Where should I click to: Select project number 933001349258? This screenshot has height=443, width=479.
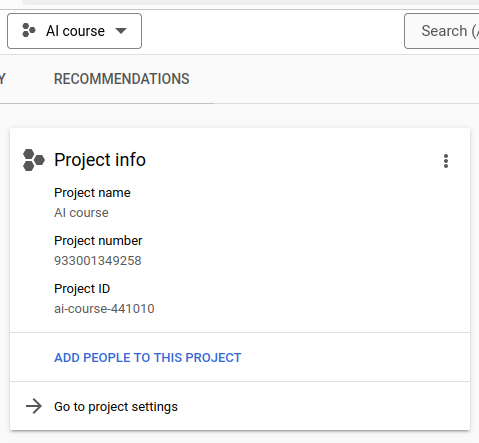[98, 261]
